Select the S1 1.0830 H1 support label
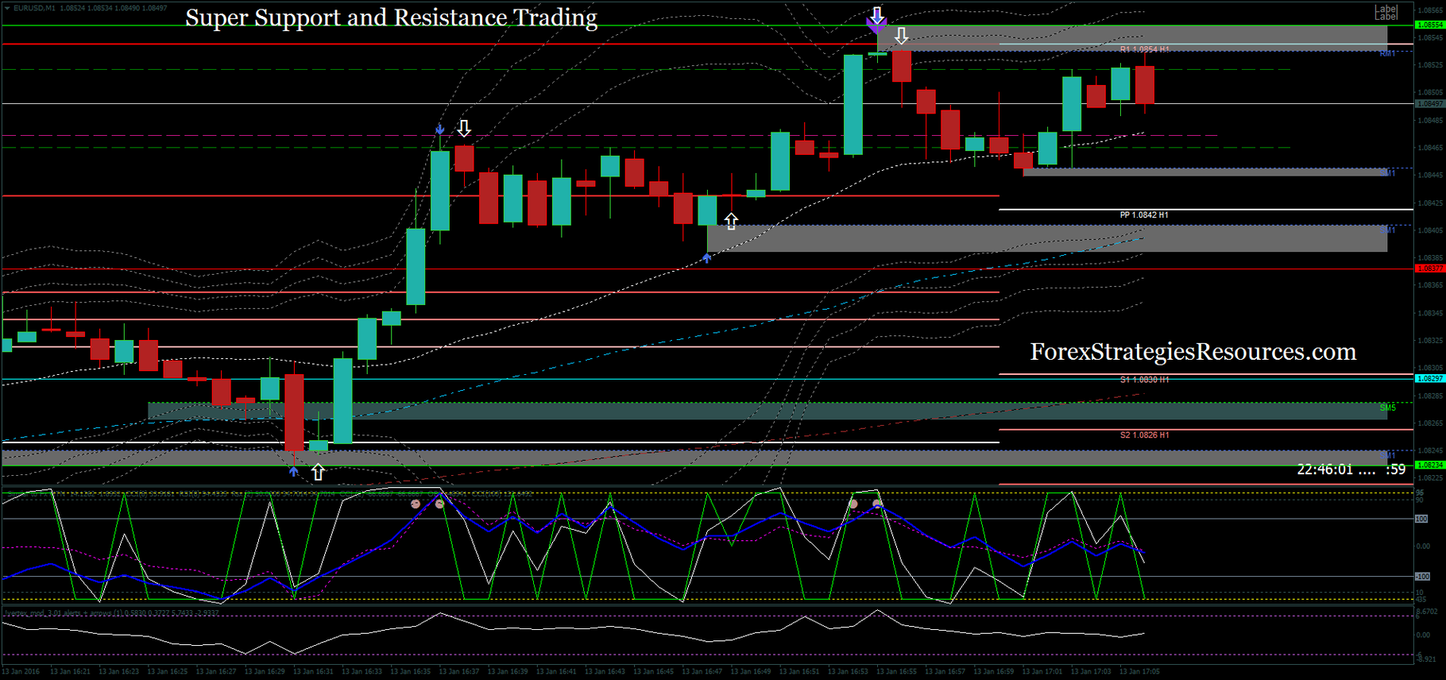The height and width of the screenshot is (680, 1446). [x=1144, y=380]
